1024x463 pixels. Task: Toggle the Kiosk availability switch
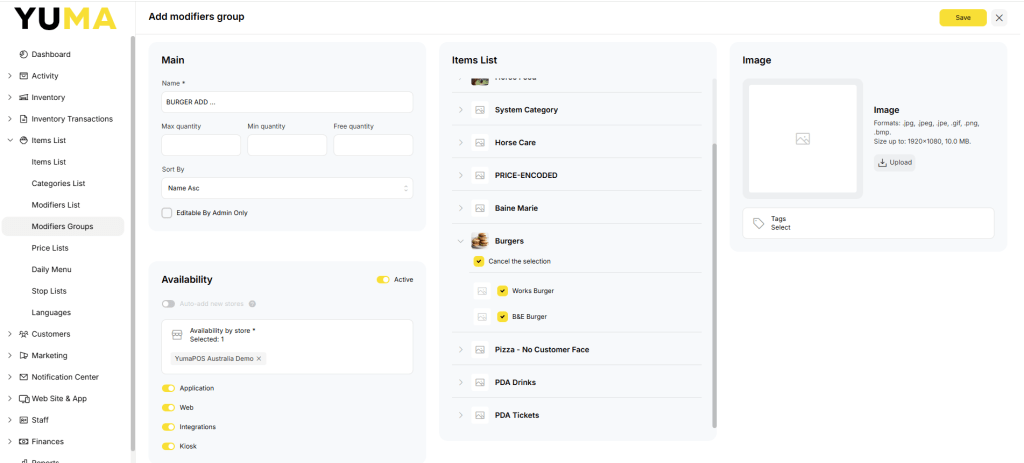168,446
